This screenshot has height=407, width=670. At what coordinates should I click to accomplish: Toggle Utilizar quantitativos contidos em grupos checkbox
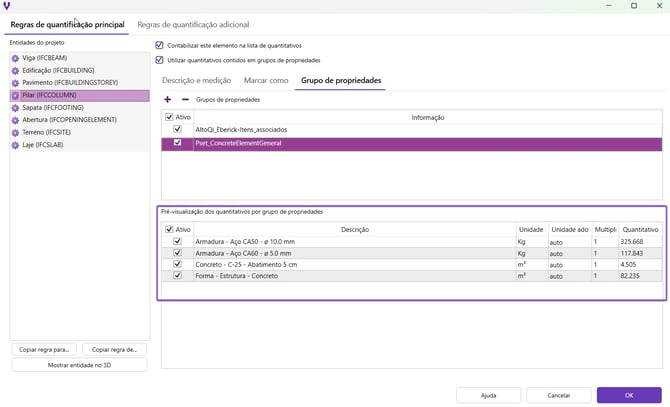pos(159,60)
